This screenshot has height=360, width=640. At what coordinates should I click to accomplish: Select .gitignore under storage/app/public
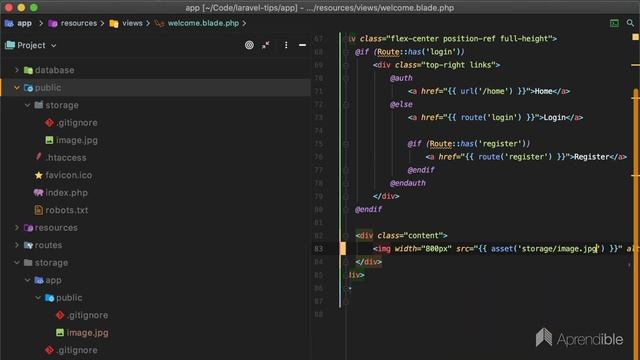coord(87,316)
